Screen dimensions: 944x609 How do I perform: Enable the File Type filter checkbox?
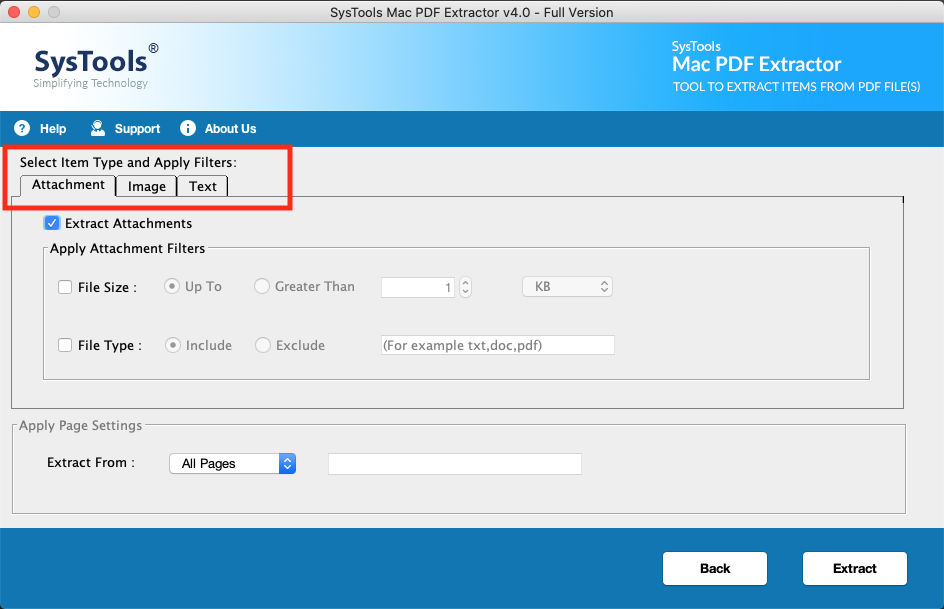click(x=65, y=345)
